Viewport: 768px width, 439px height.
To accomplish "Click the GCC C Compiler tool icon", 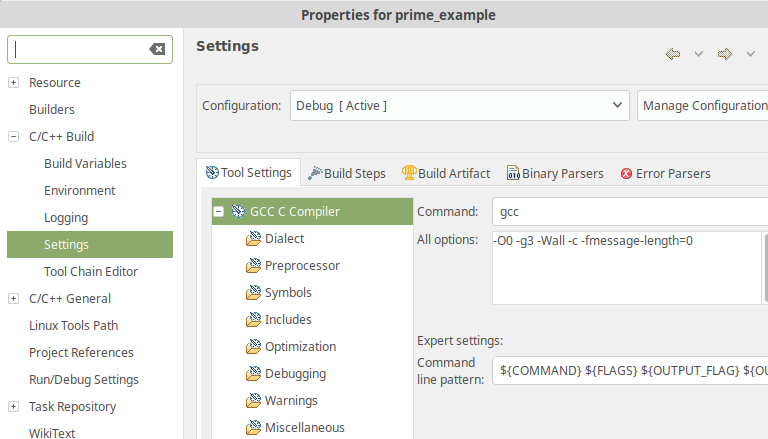I will coord(238,212).
